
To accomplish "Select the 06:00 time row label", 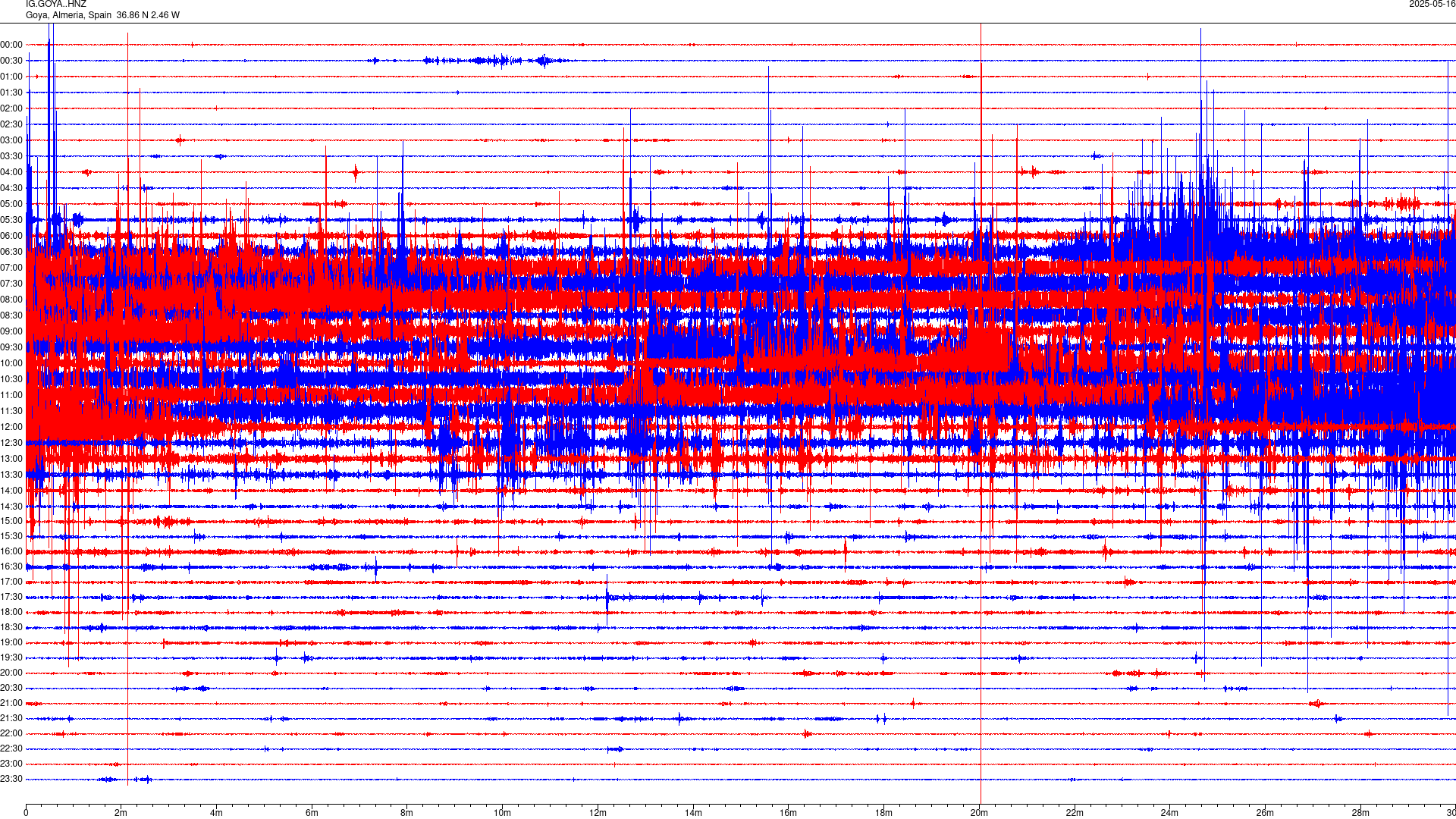I will point(11,236).
